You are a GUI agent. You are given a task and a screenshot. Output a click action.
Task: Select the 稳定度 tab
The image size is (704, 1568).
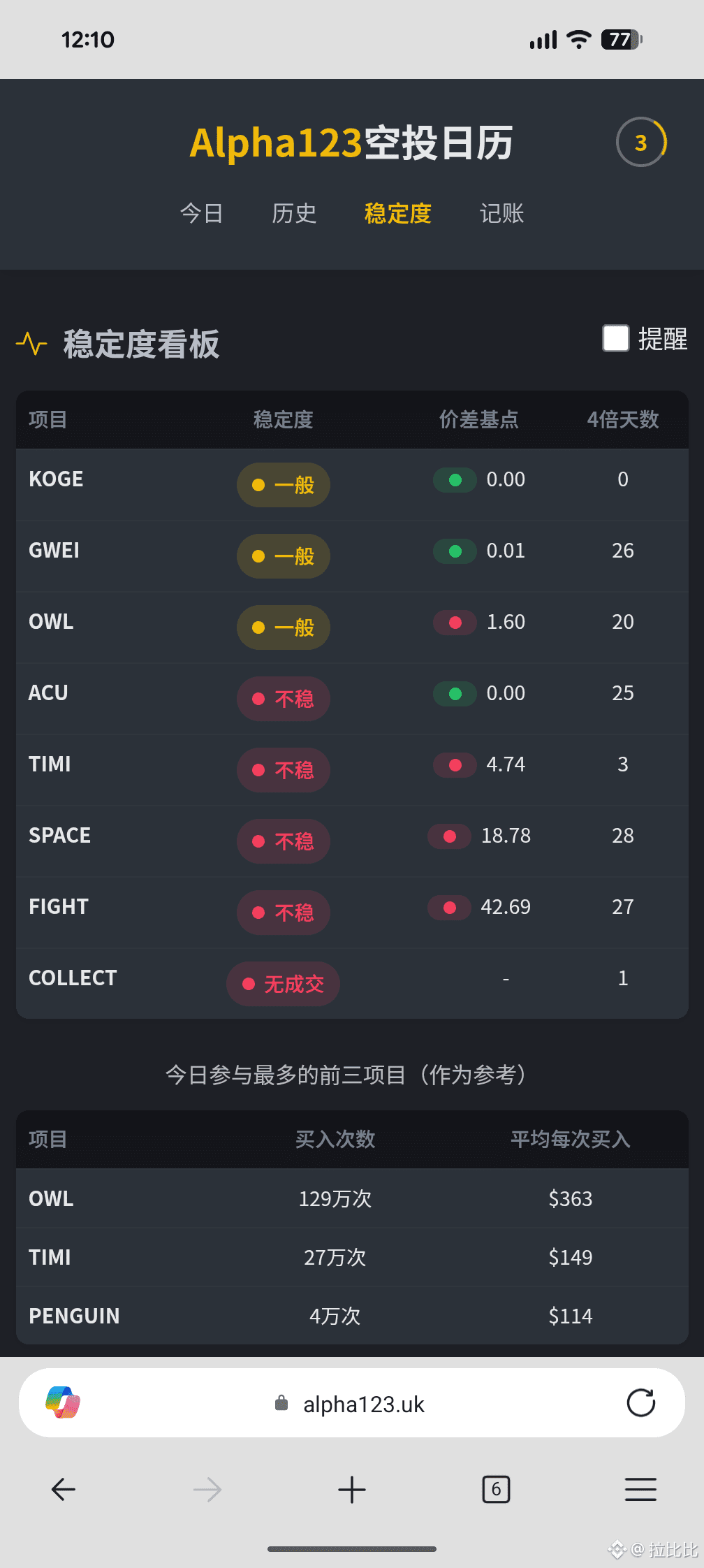398,213
